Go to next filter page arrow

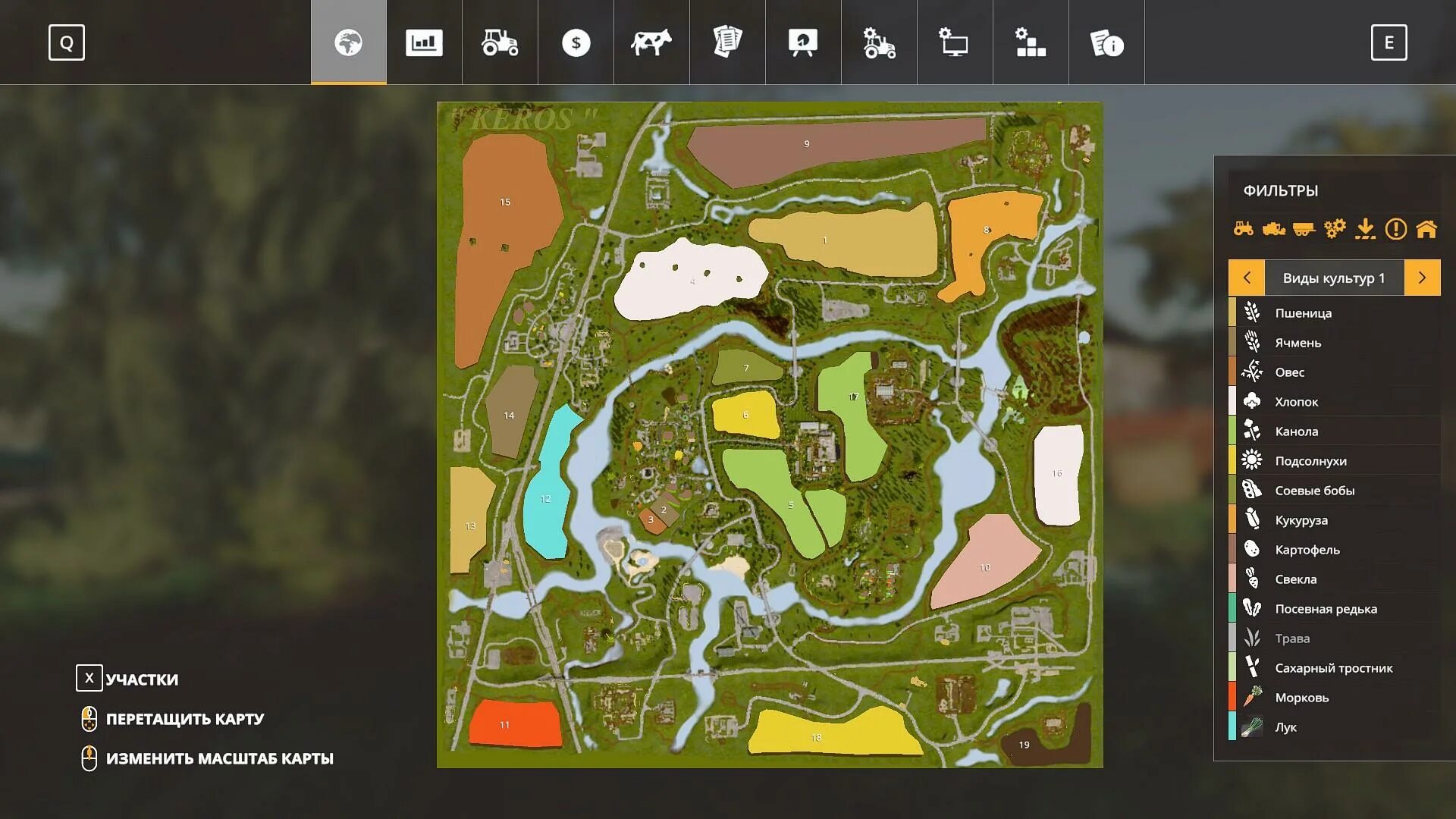click(x=1422, y=278)
